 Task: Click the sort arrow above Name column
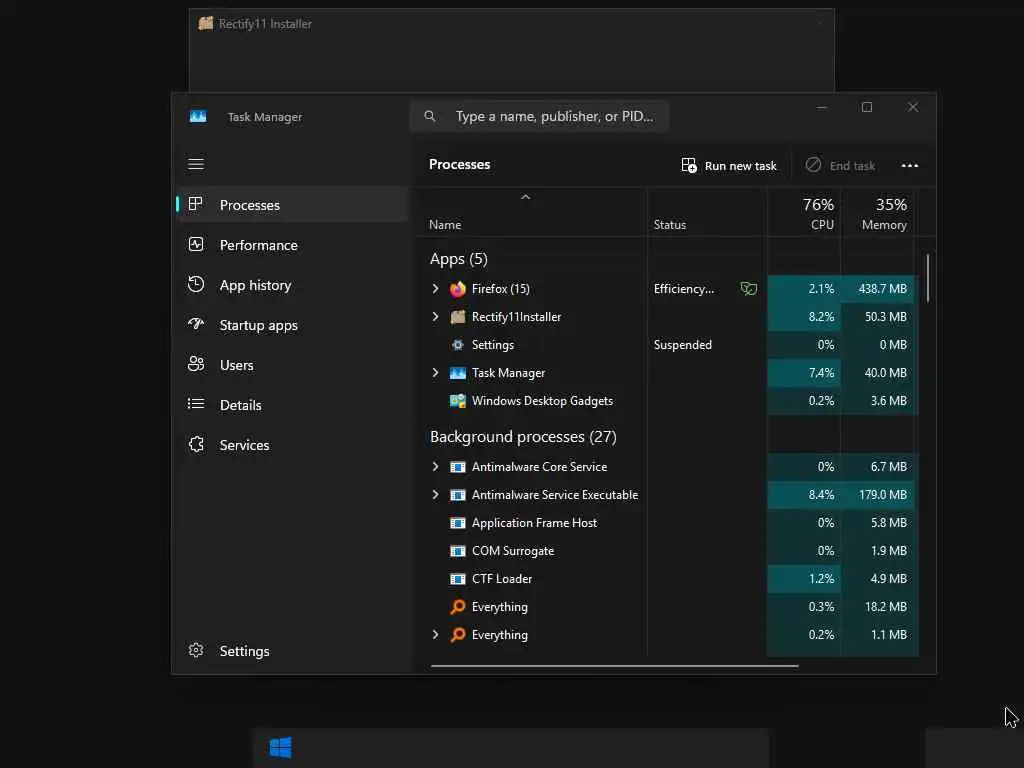click(x=526, y=197)
